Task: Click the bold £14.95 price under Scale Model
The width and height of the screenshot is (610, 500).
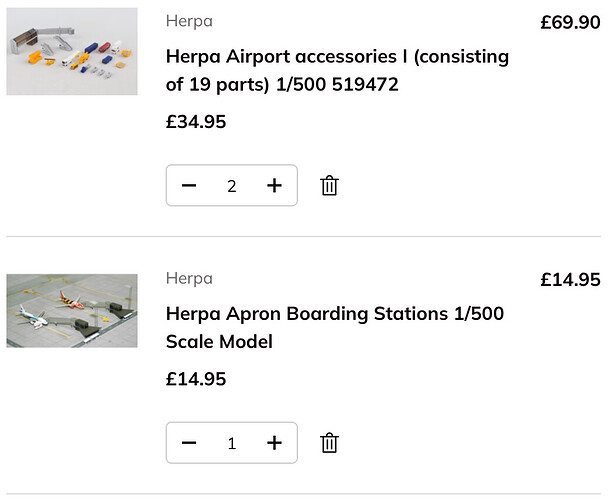Action: click(x=196, y=379)
